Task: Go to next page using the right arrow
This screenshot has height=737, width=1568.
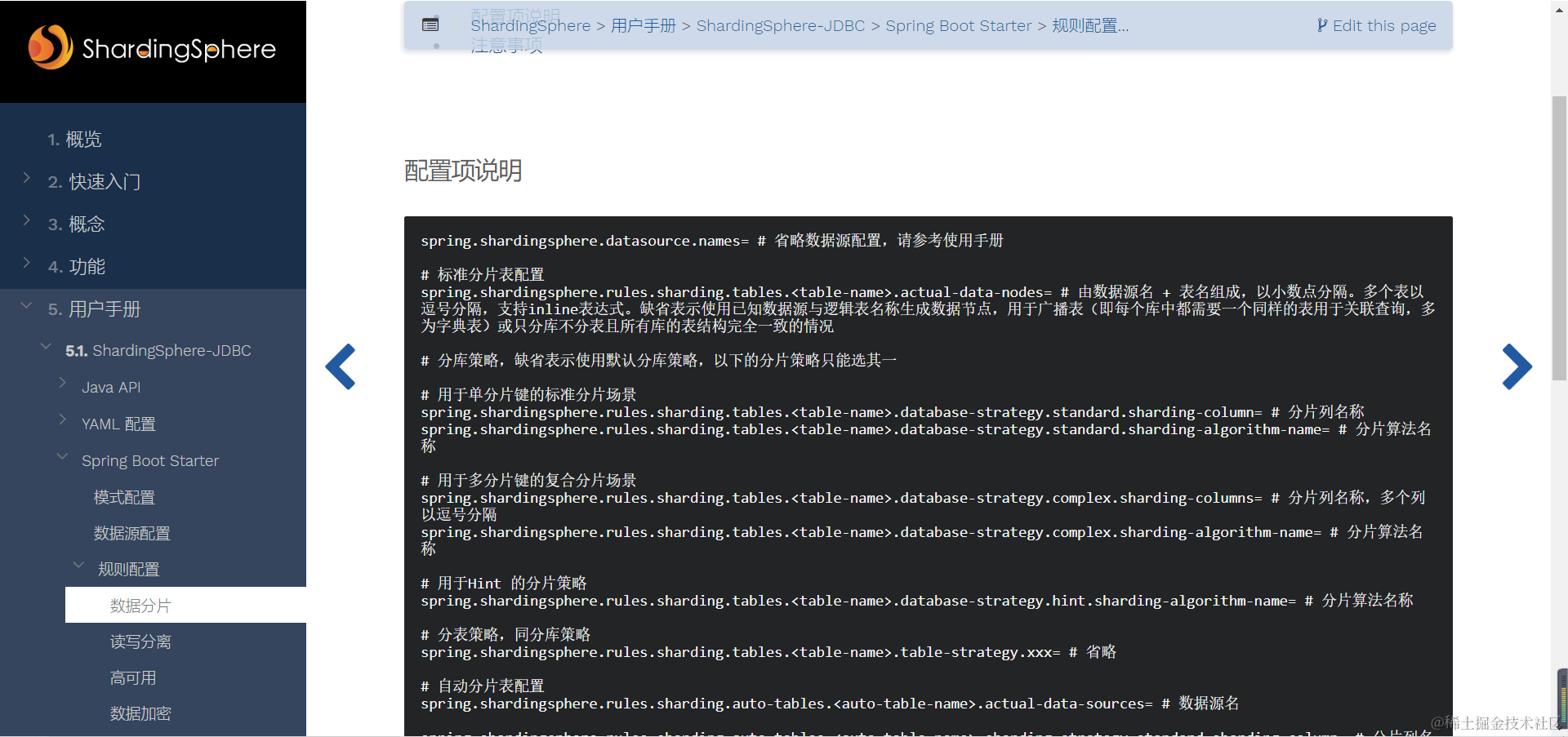Action: 1517,366
